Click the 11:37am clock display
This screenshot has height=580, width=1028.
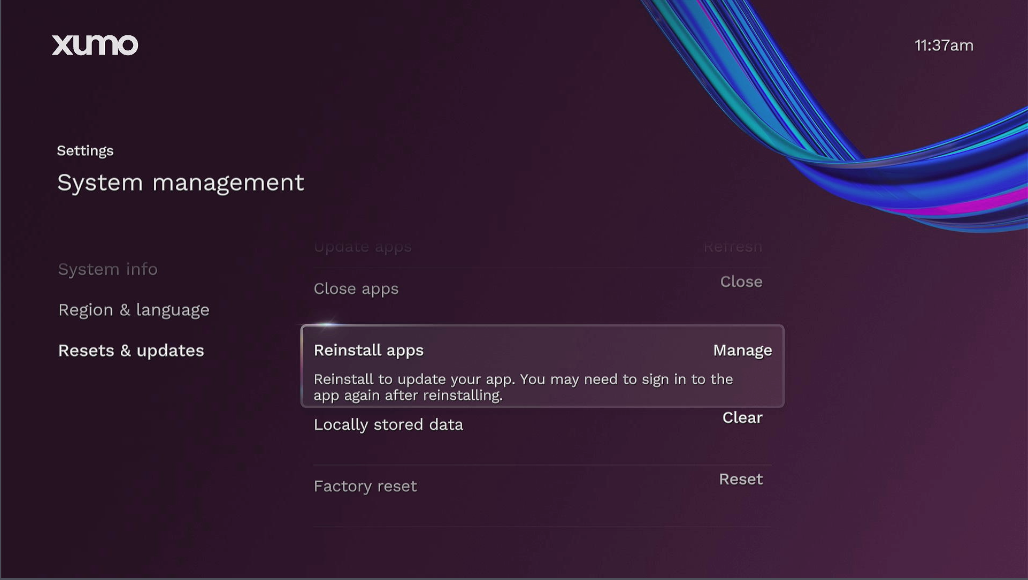[x=944, y=45]
